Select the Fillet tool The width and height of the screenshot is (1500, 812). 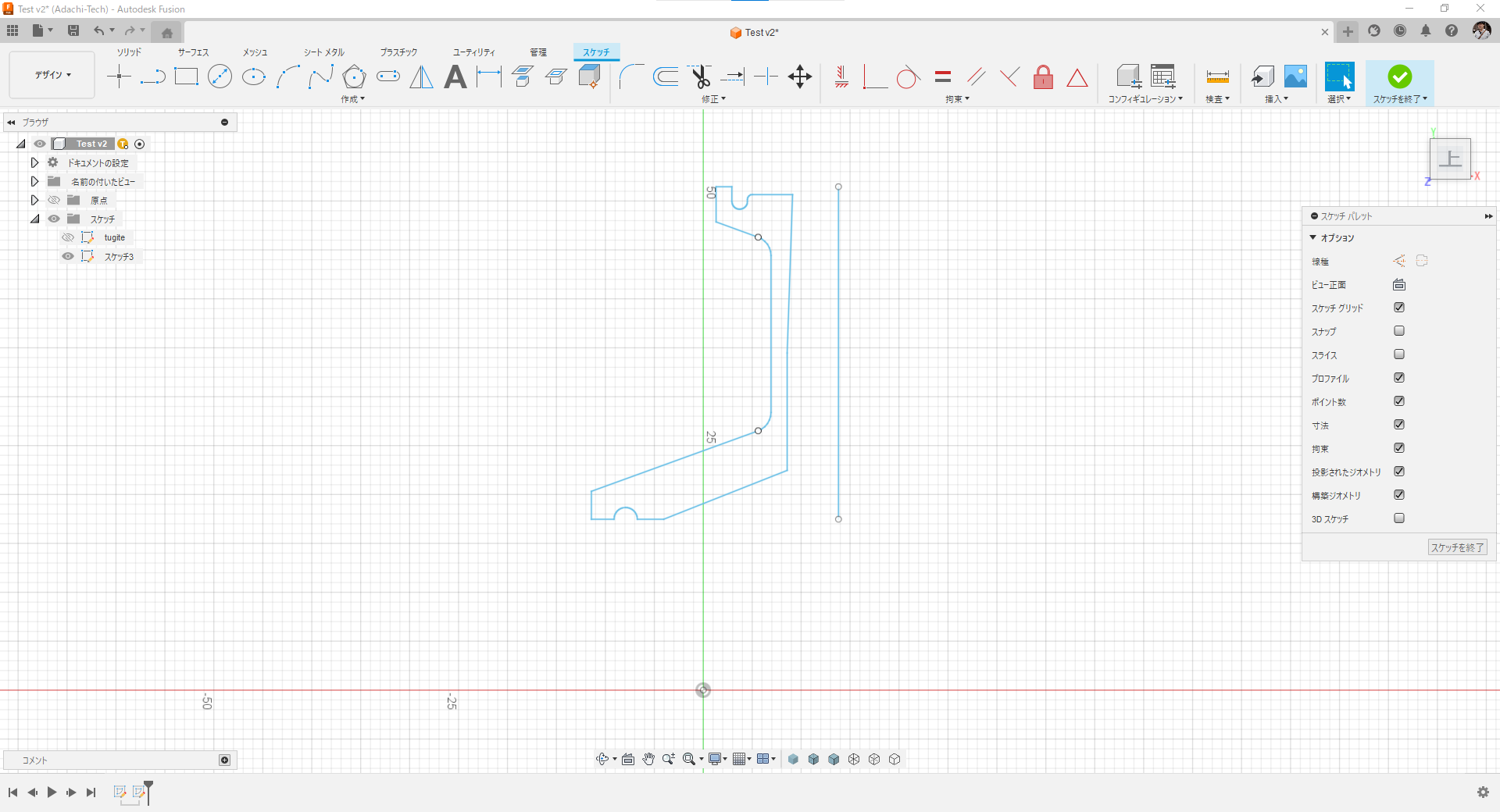pos(631,77)
